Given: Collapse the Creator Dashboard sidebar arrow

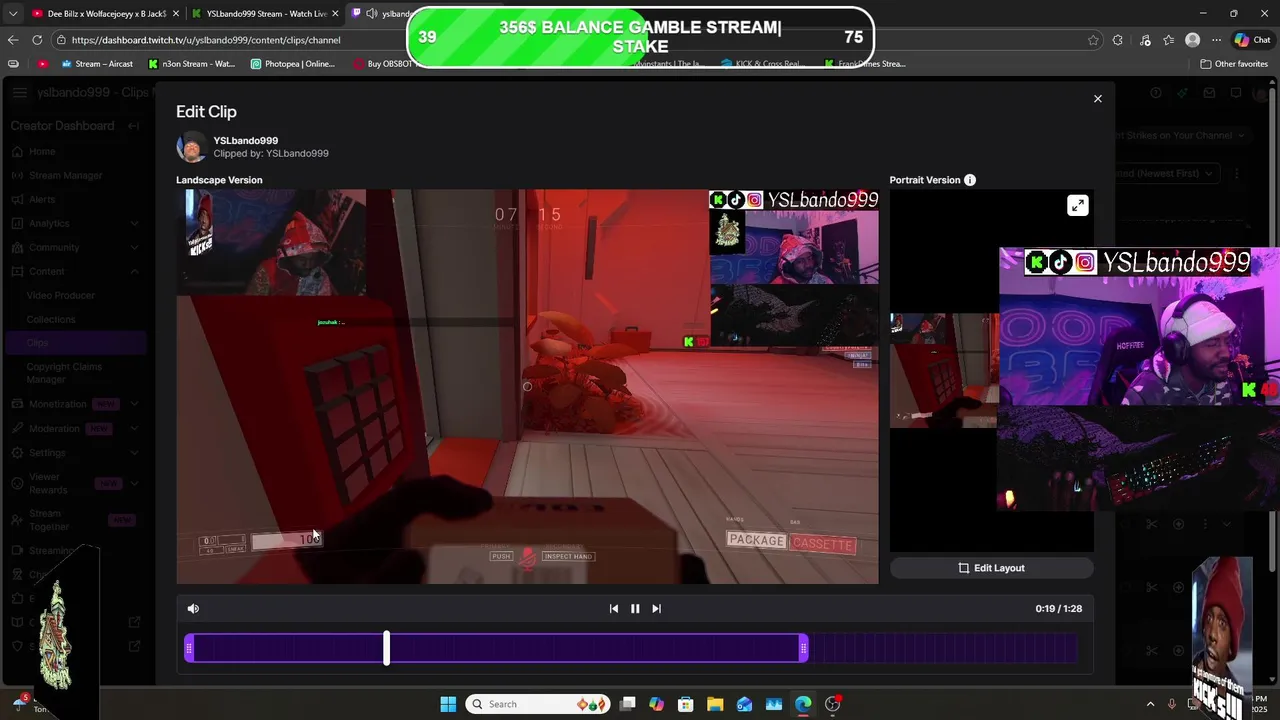Looking at the screenshot, I should tap(133, 126).
